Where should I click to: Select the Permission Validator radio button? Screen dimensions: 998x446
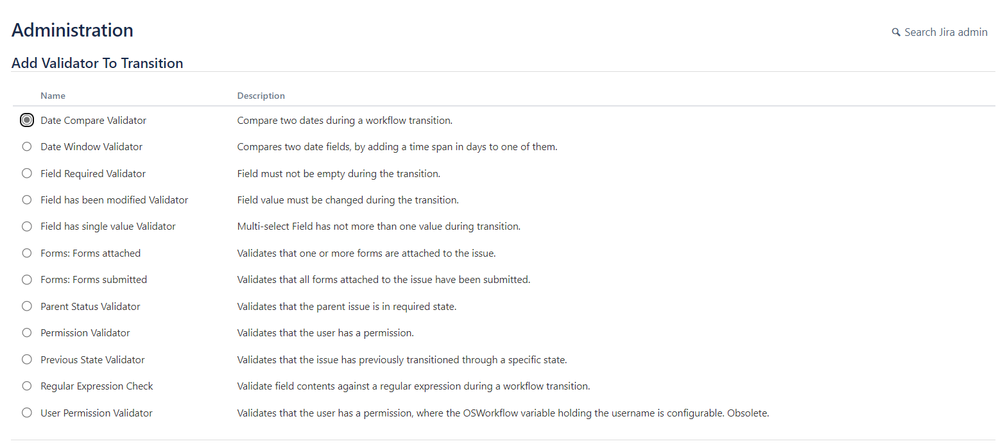pyautogui.click(x=27, y=333)
